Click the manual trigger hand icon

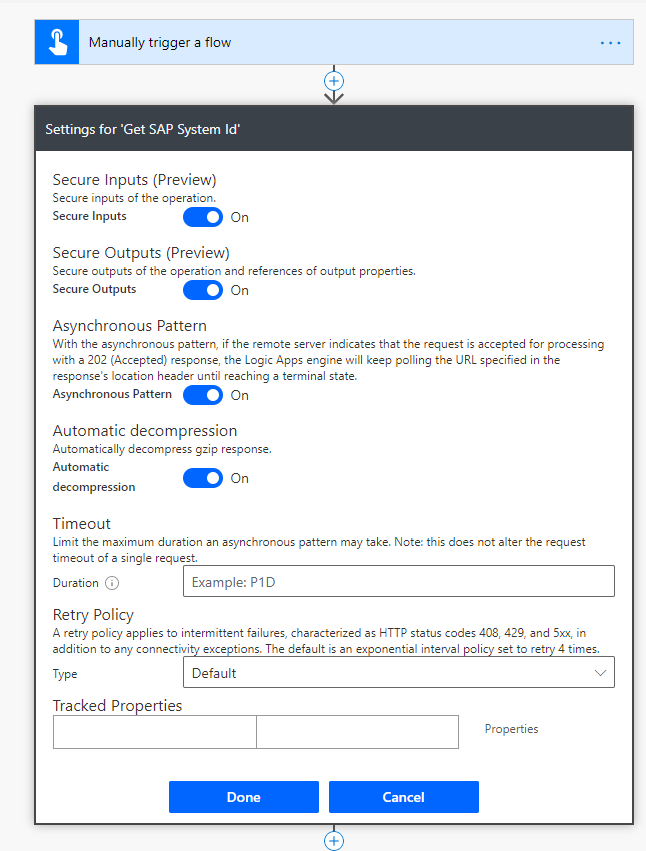[56, 41]
